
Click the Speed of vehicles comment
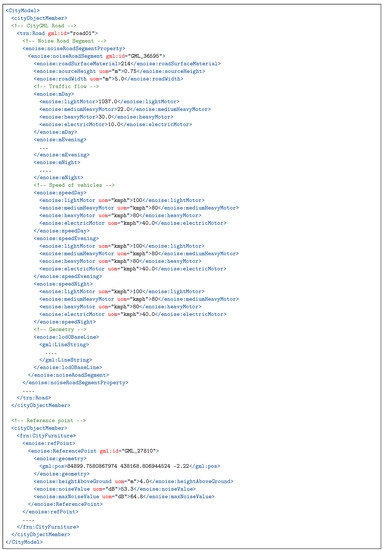pyautogui.click(x=74, y=185)
